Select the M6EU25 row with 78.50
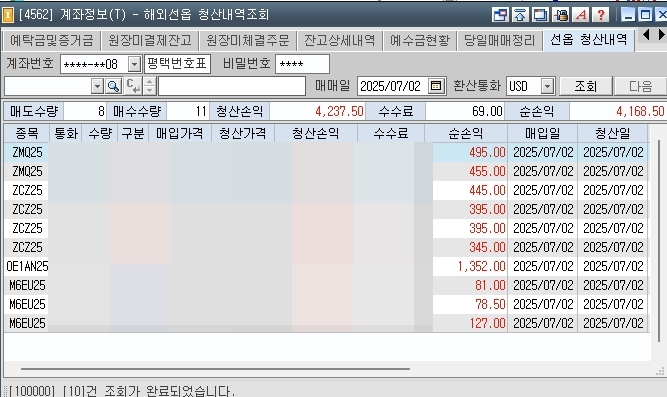The image size is (667, 397). tap(326, 304)
